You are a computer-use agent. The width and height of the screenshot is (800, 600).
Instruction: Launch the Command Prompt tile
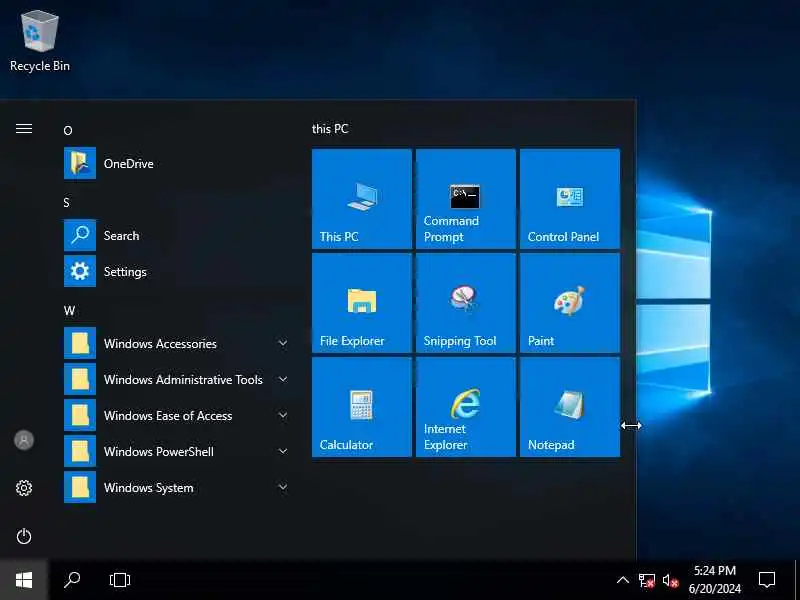coord(466,199)
